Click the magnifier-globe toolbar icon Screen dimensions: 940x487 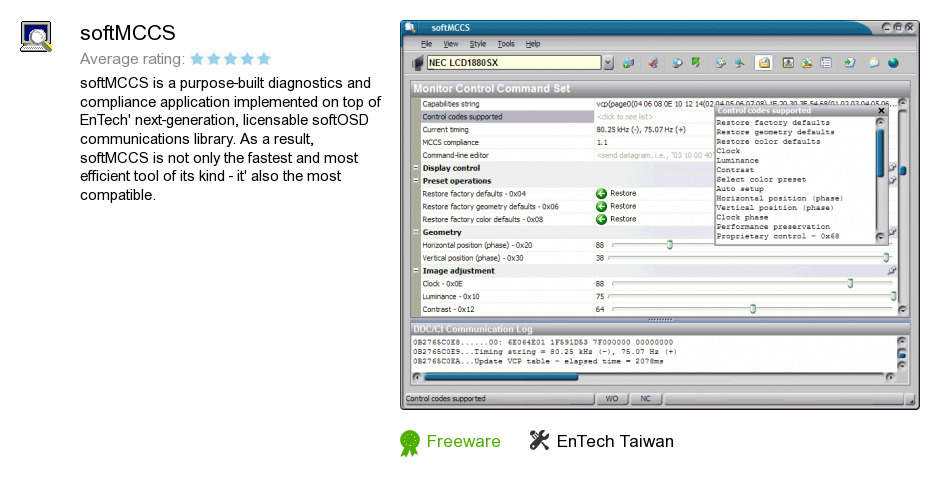677,62
